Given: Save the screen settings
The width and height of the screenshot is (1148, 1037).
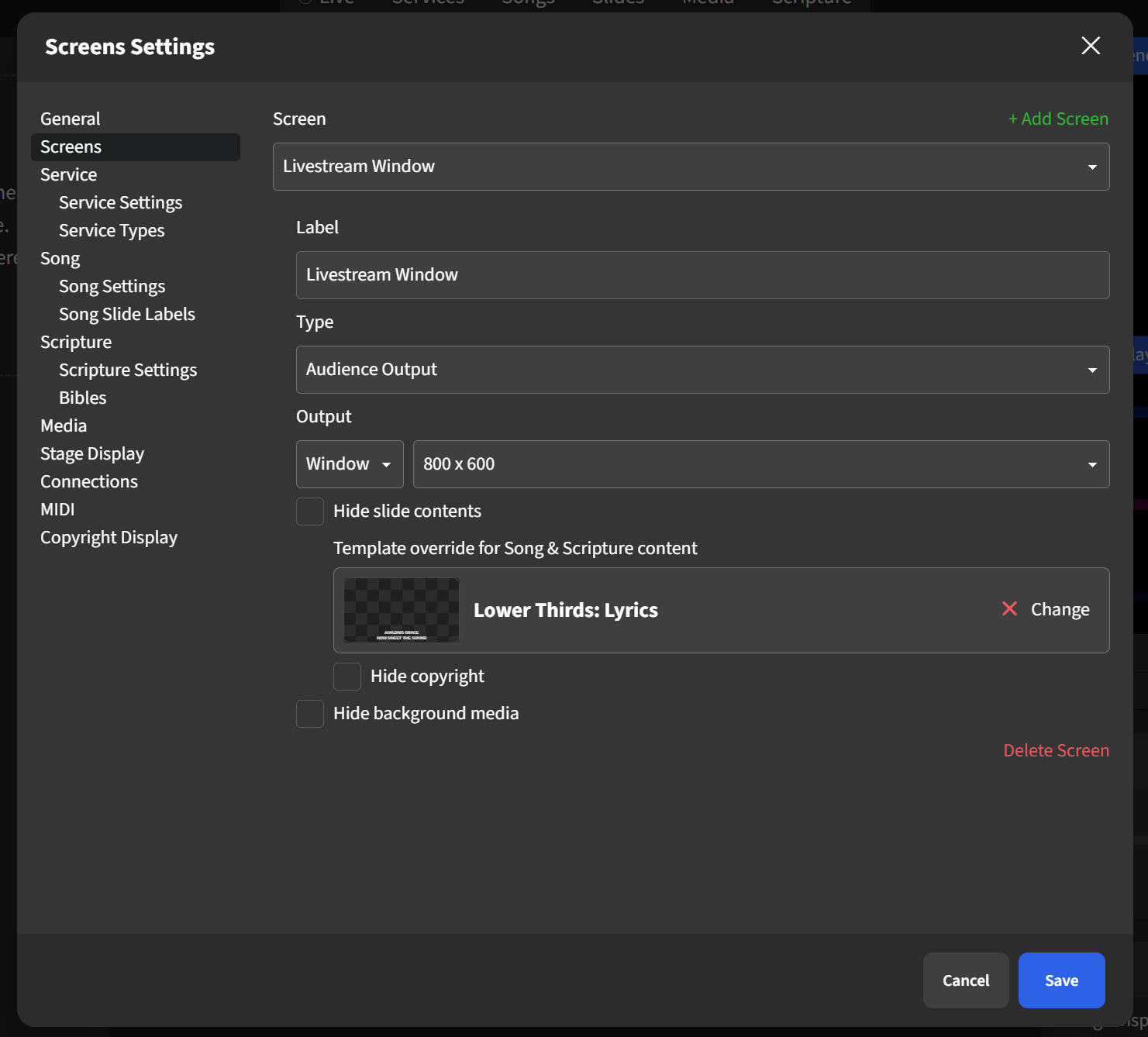Looking at the screenshot, I should [1061, 980].
